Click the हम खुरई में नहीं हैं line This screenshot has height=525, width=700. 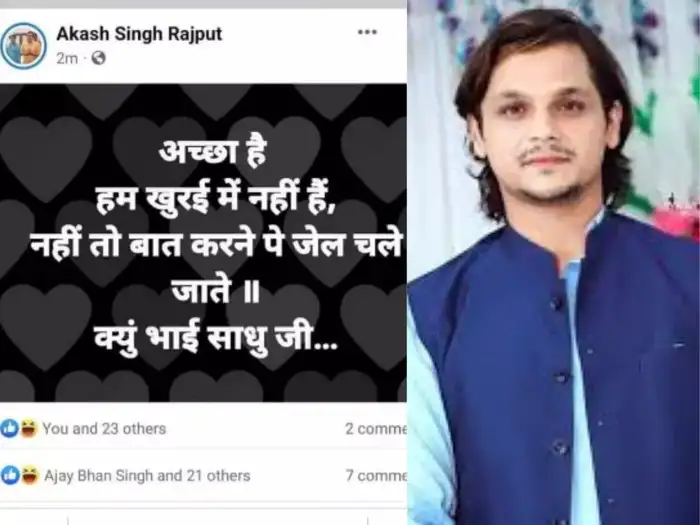click(215, 199)
